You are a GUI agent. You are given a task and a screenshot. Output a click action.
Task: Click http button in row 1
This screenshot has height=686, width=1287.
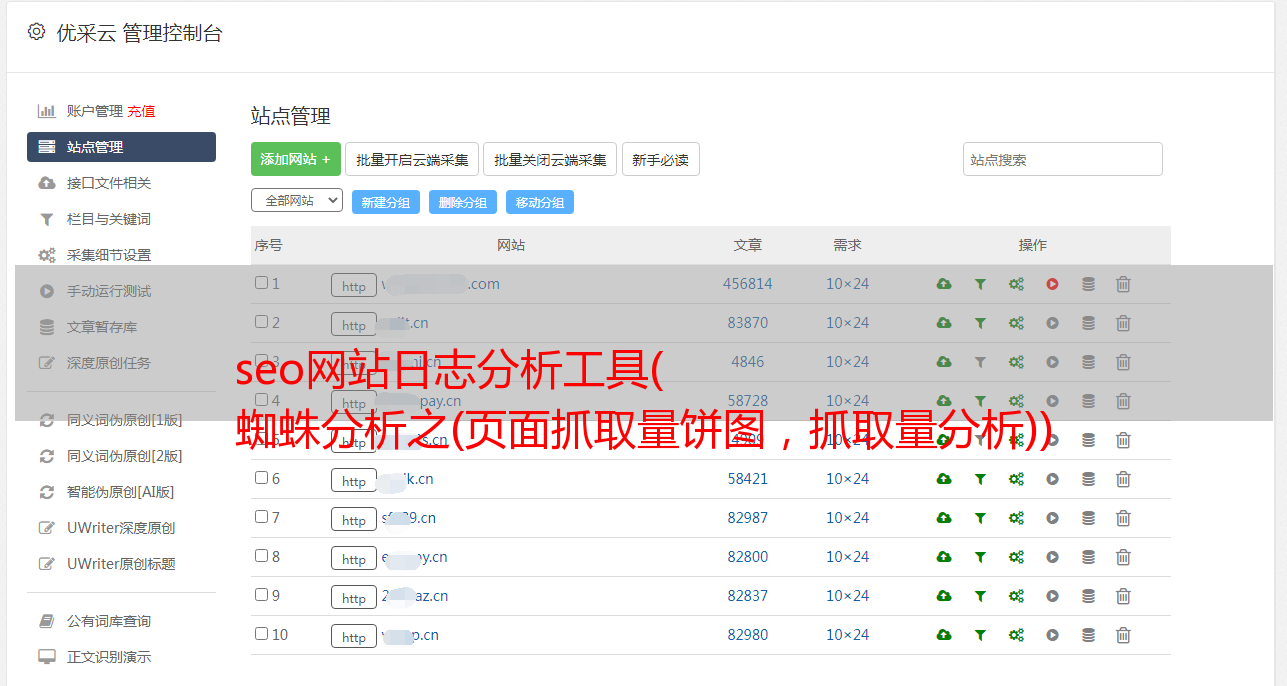pyautogui.click(x=354, y=285)
